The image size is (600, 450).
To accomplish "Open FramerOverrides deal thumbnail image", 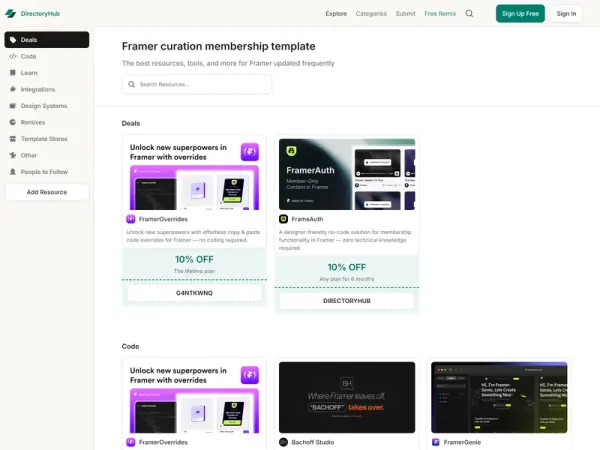I will (x=194, y=174).
